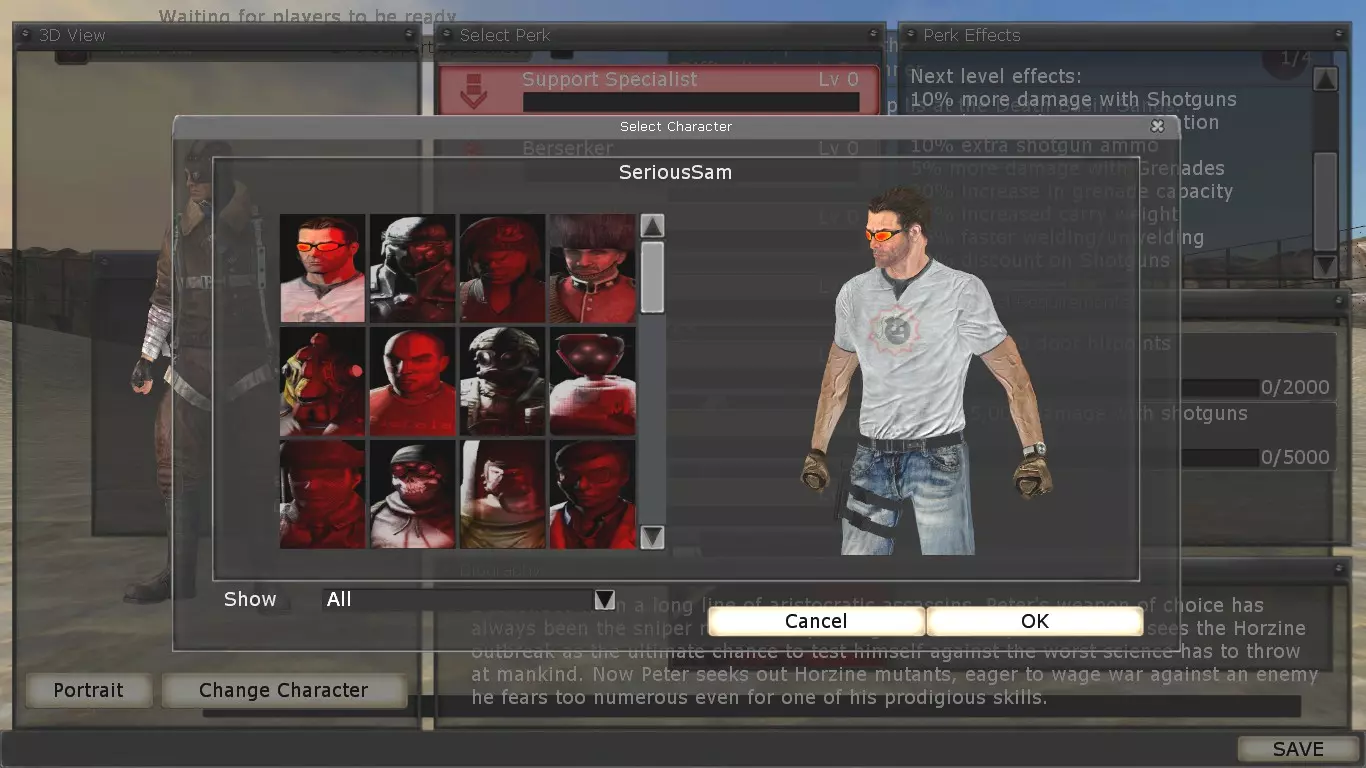Choose the bowl-headed character portrait
Image resolution: width=1366 pixels, height=768 pixels.
pos(592,381)
